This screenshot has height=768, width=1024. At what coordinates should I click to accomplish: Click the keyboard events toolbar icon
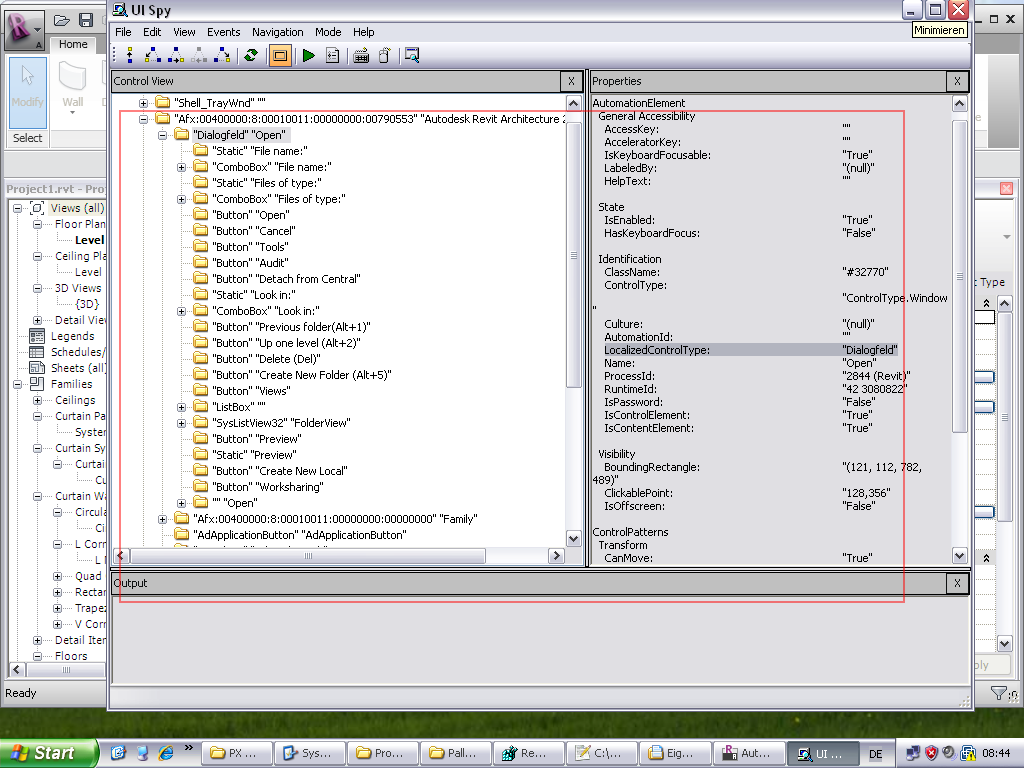[362, 55]
